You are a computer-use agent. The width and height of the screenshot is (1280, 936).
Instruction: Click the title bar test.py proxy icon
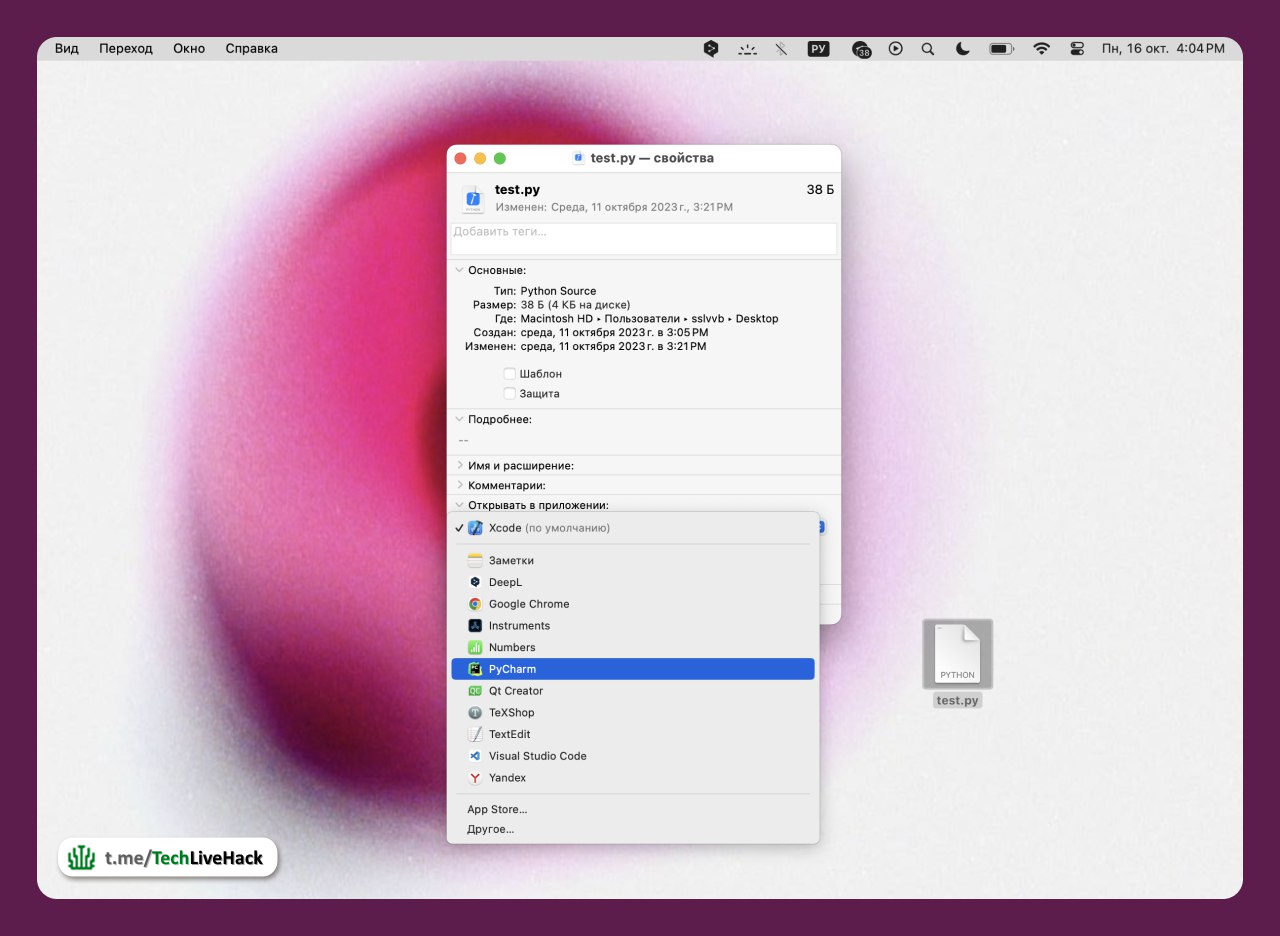click(578, 158)
